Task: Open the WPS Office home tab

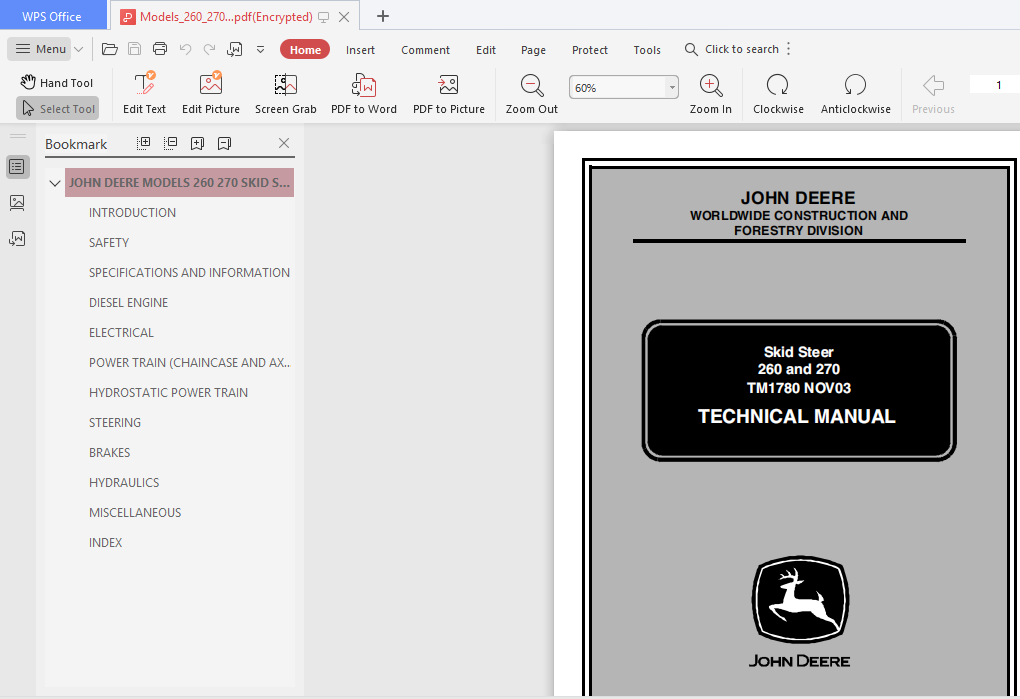Action: pos(53,16)
